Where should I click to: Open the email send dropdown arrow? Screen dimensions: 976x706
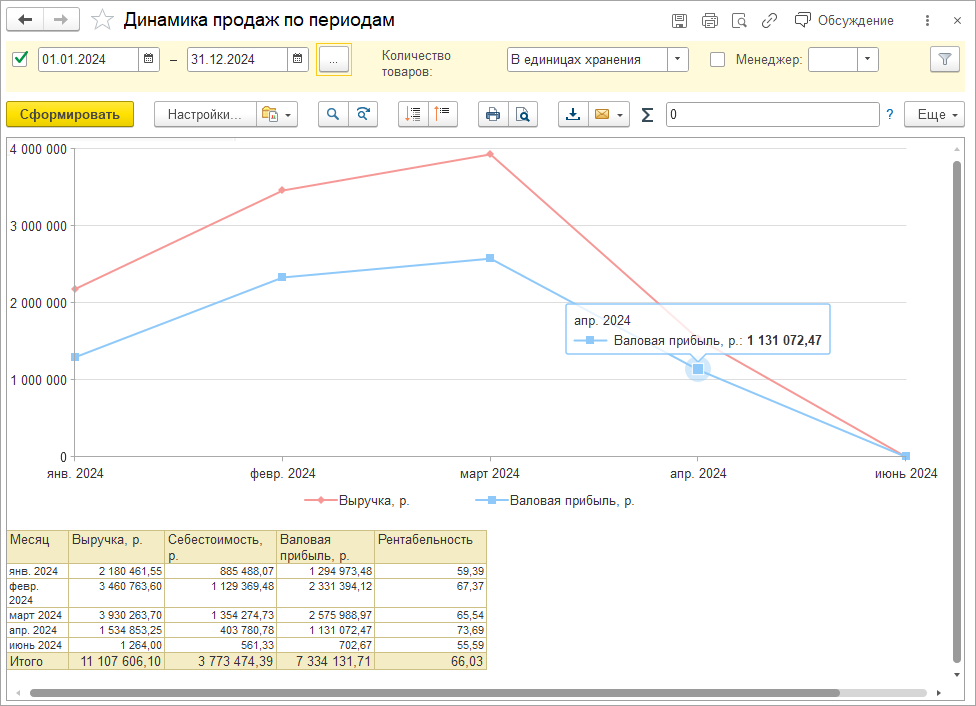(621, 115)
